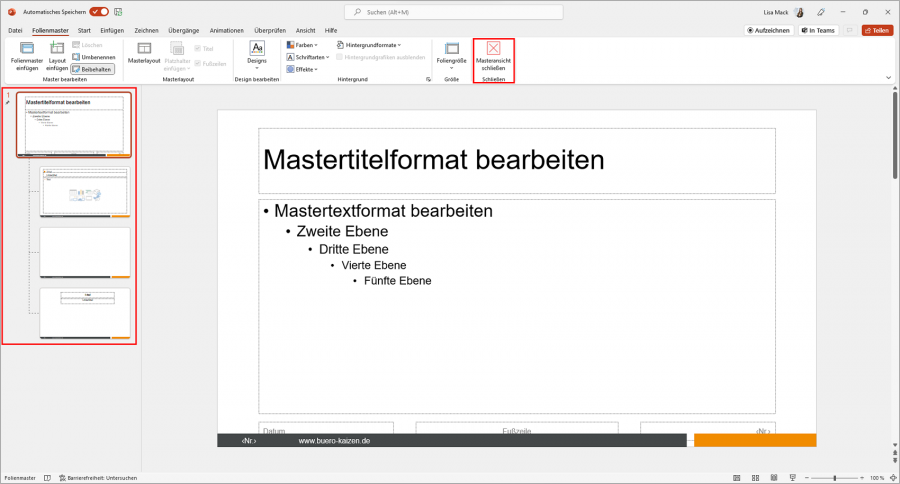Viewport: 900px width, 484px height.
Task: Select the second layout thumbnail
Action: (x=85, y=253)
